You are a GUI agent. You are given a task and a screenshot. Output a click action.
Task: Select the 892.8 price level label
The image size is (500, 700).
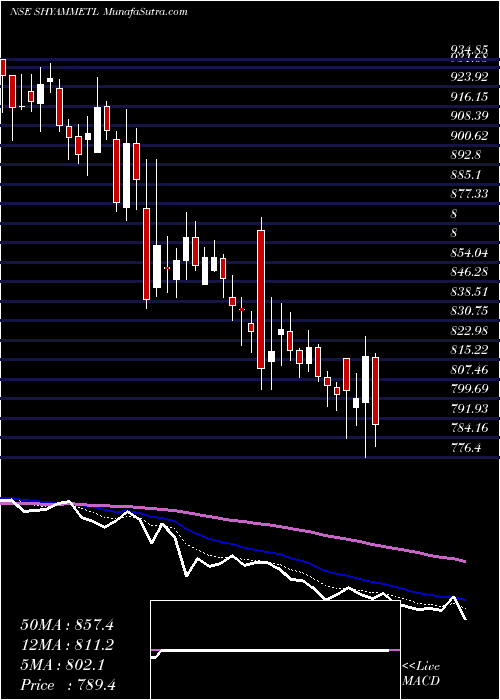pos(466,155)
